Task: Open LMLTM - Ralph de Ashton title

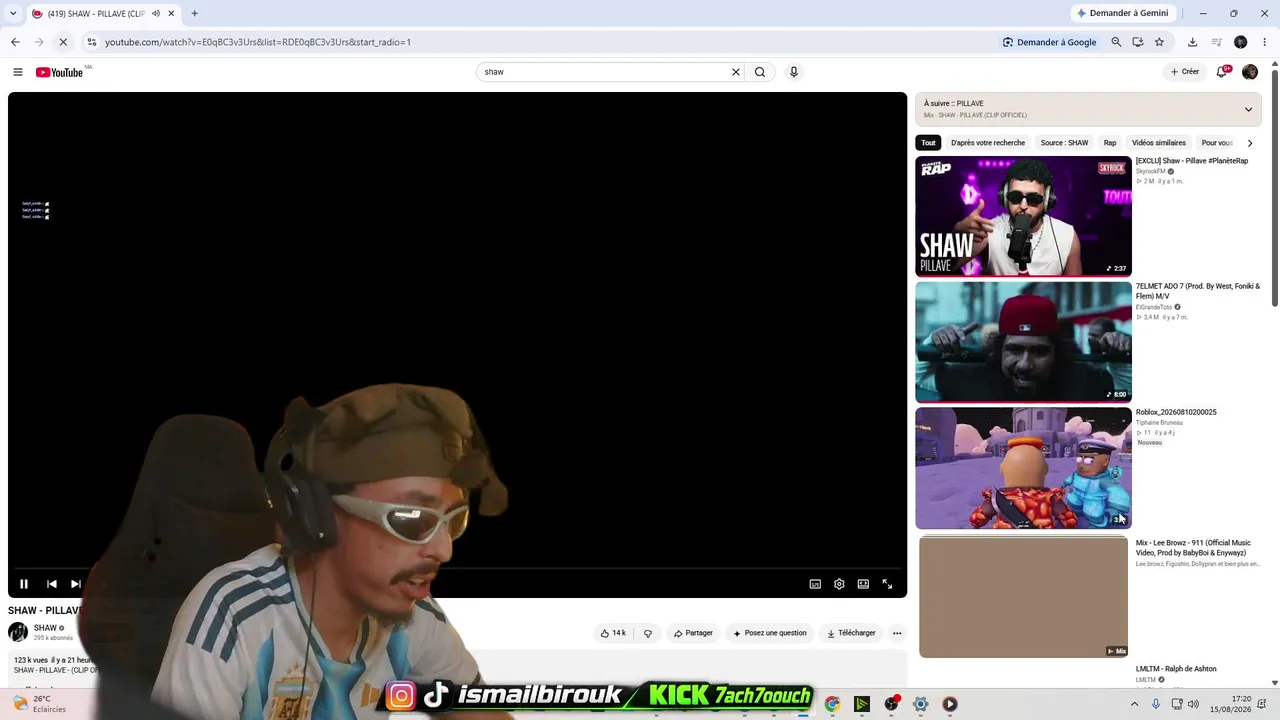Action: [1176, 669]
